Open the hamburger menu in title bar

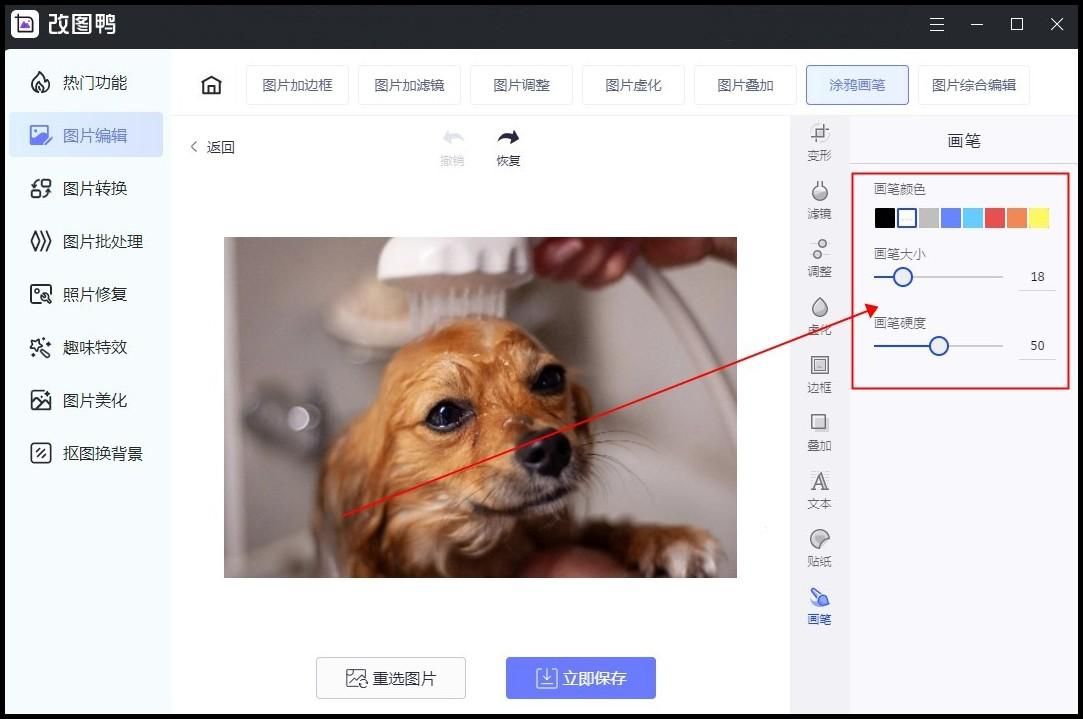coord(937,25)
